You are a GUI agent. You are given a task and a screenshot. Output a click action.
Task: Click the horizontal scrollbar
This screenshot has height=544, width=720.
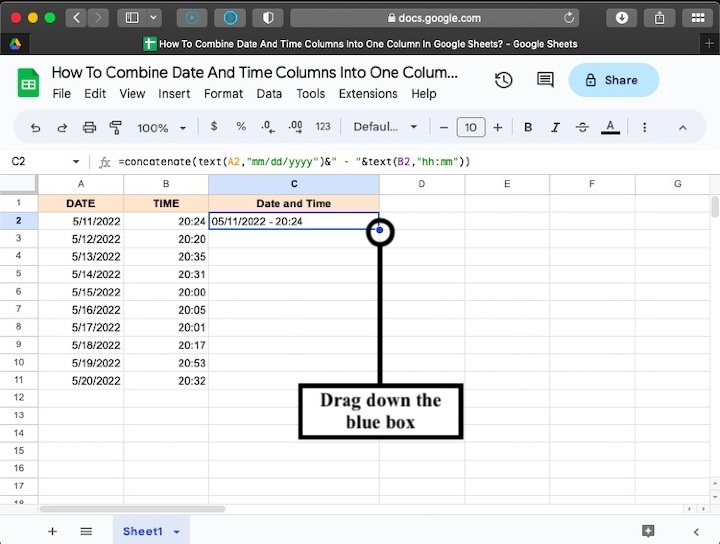(132, 509)
